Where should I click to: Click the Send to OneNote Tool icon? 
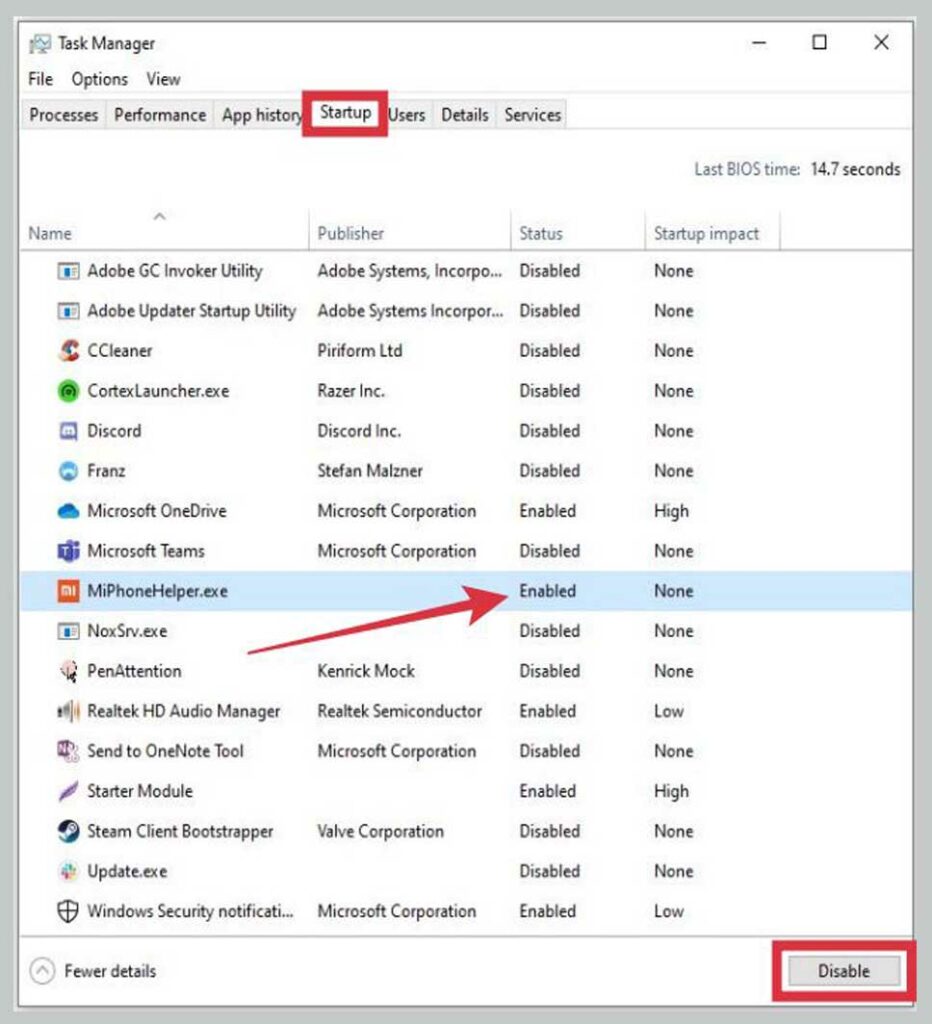66,751
